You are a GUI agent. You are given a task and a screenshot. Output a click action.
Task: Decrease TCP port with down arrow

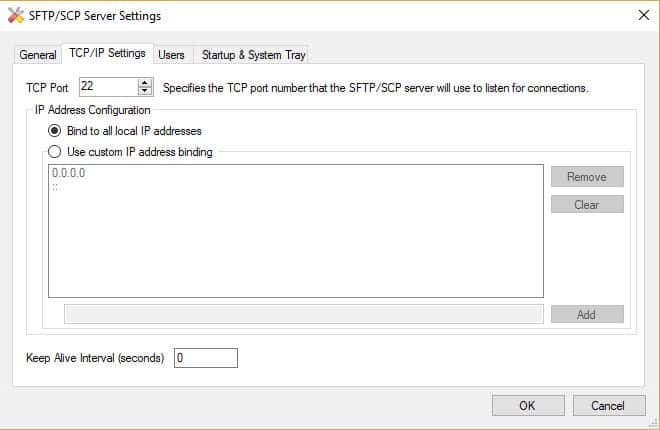pyautogui.click(x=145, y=91)
